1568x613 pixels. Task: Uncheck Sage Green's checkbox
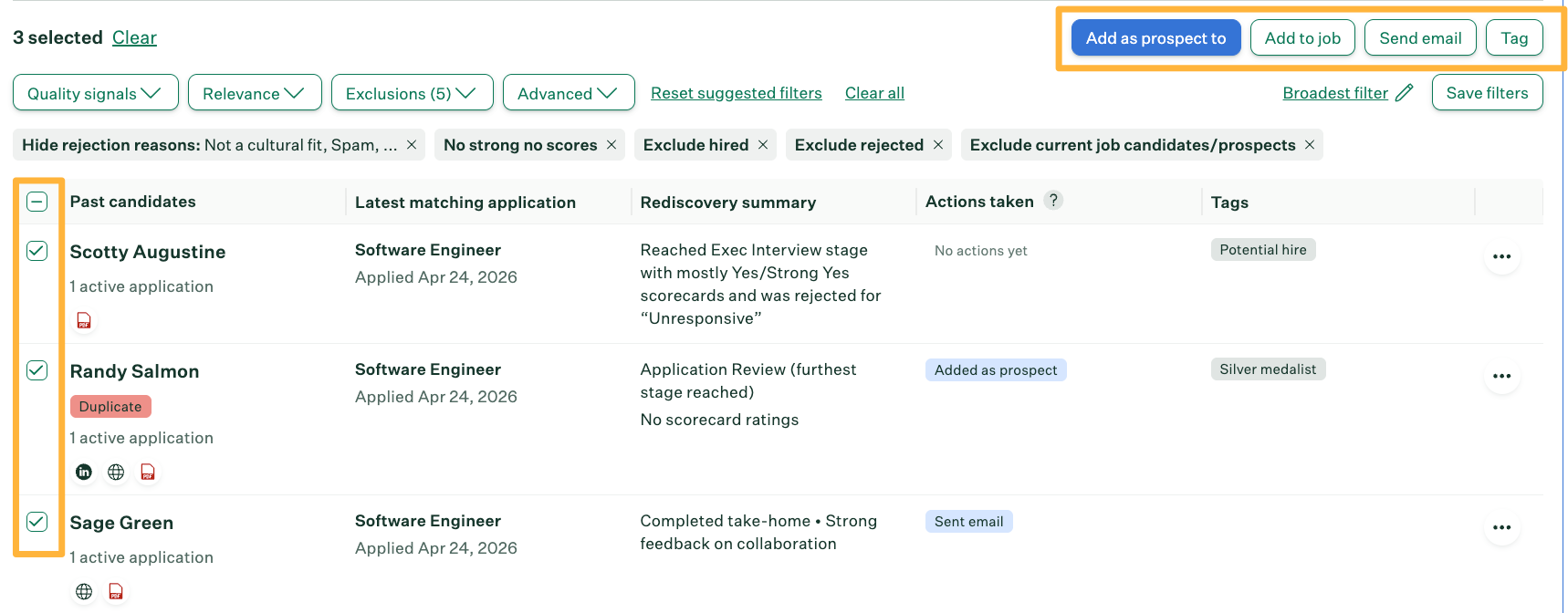point(37,522)
